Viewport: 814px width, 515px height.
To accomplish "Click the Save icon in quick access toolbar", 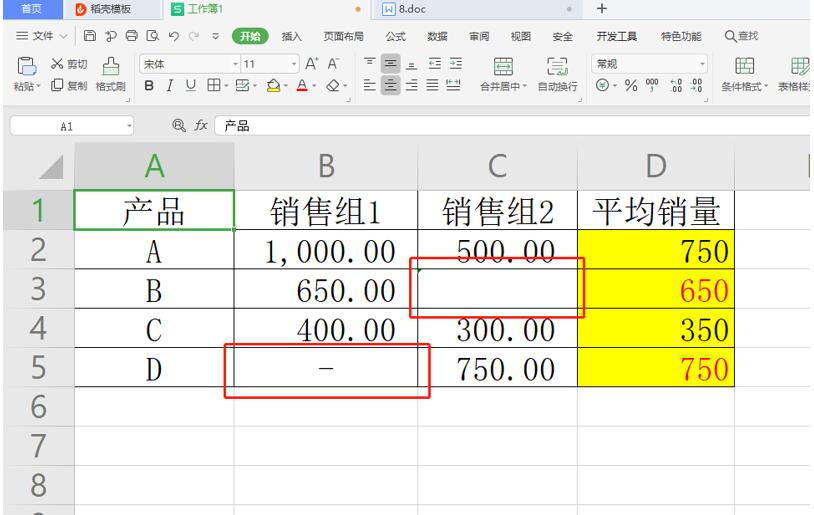I will tap(90, 36).
